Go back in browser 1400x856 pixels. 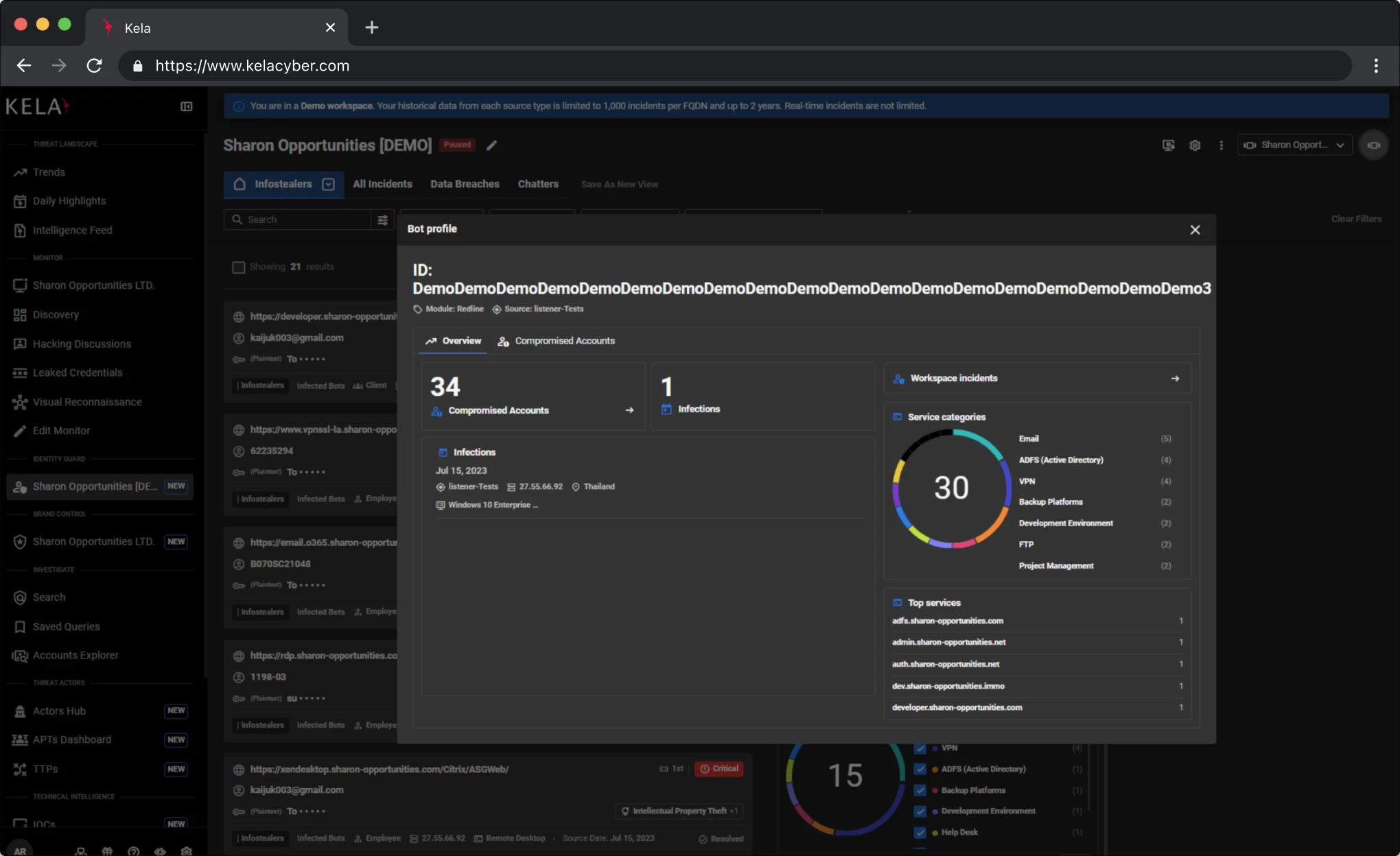pyautogui.click(x=24, y=66)
